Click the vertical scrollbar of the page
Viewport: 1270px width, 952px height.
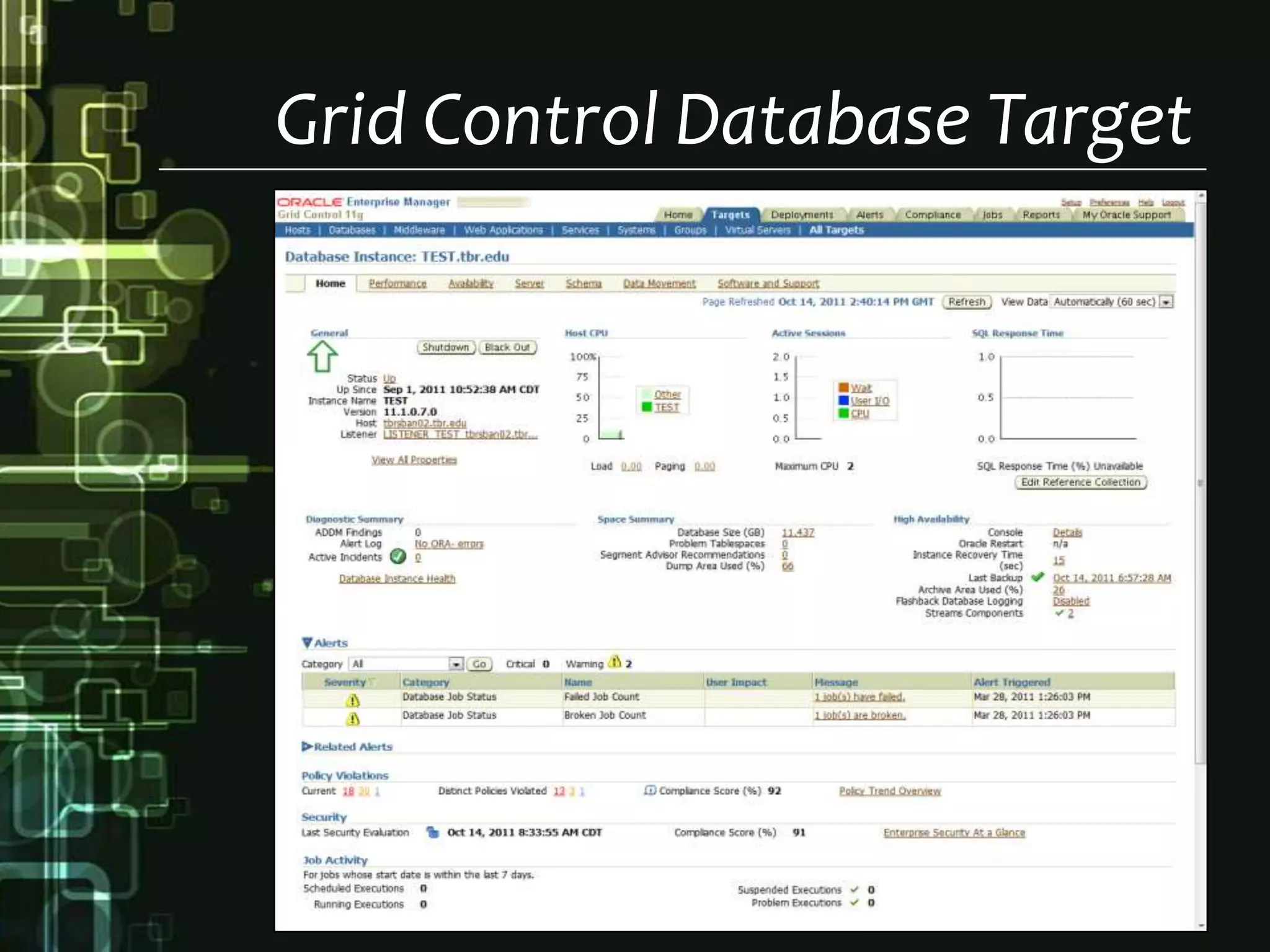(1201, 483)
